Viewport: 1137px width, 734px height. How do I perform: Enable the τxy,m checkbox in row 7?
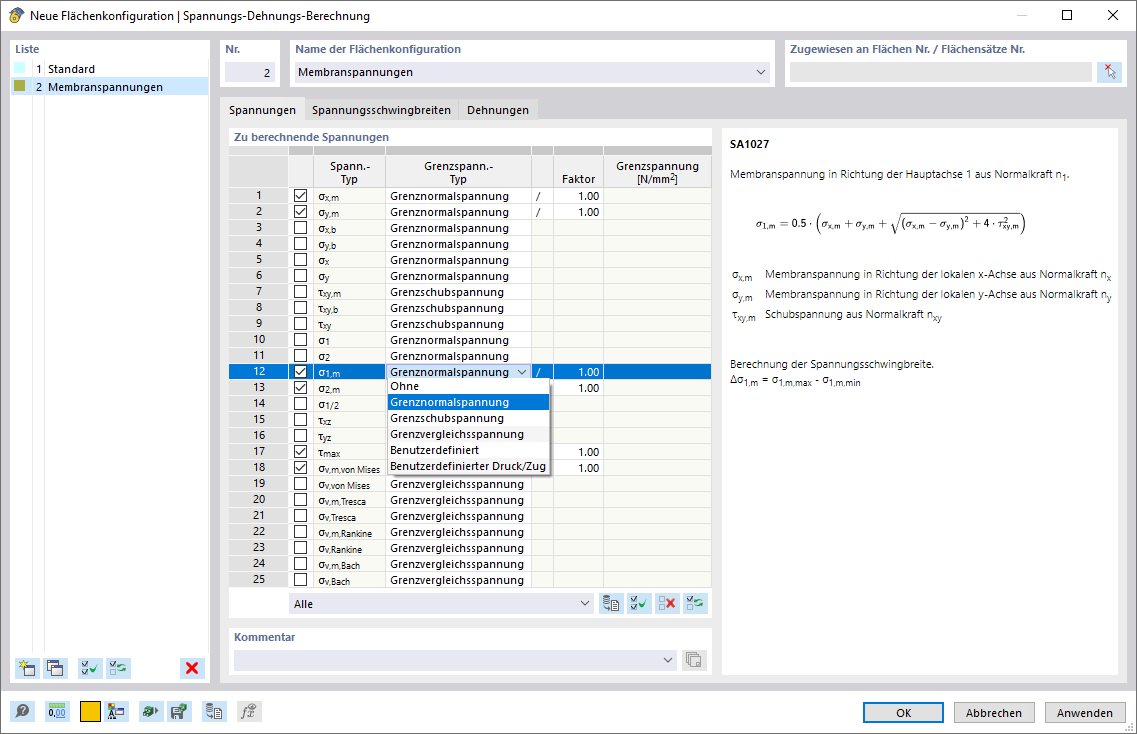300,292
